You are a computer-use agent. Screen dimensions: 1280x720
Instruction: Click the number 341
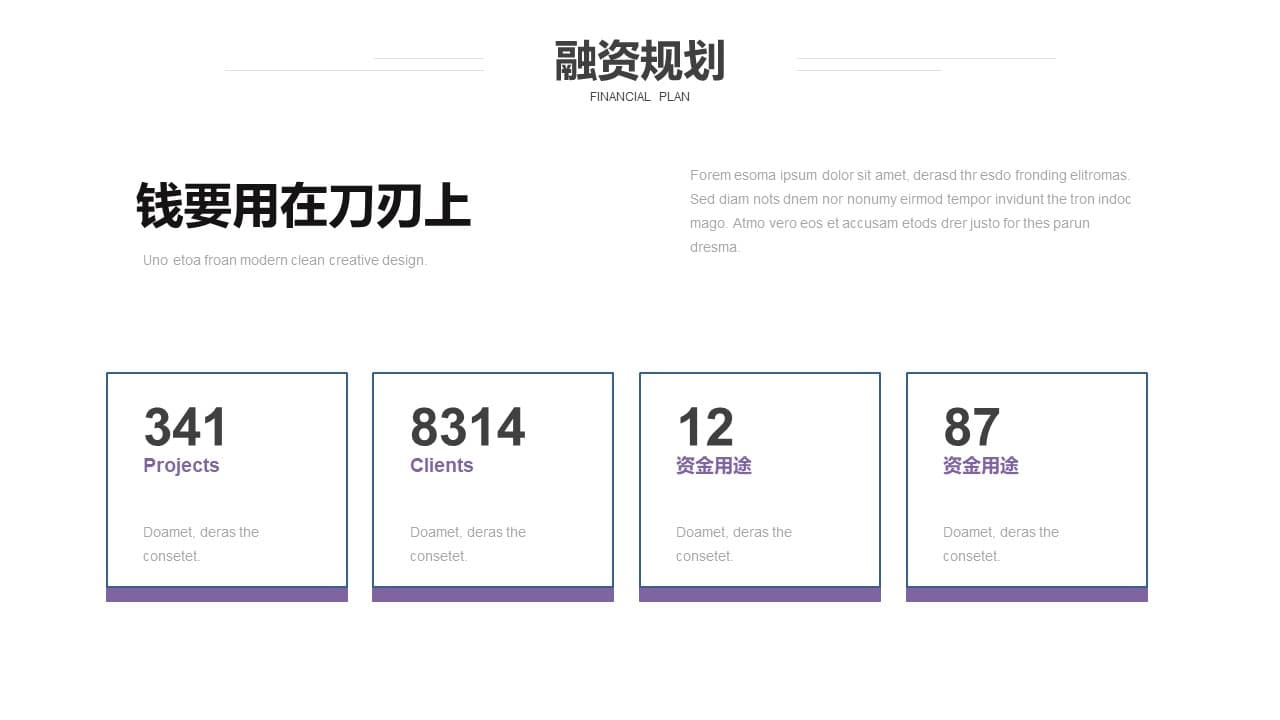(x=185, y=427)
